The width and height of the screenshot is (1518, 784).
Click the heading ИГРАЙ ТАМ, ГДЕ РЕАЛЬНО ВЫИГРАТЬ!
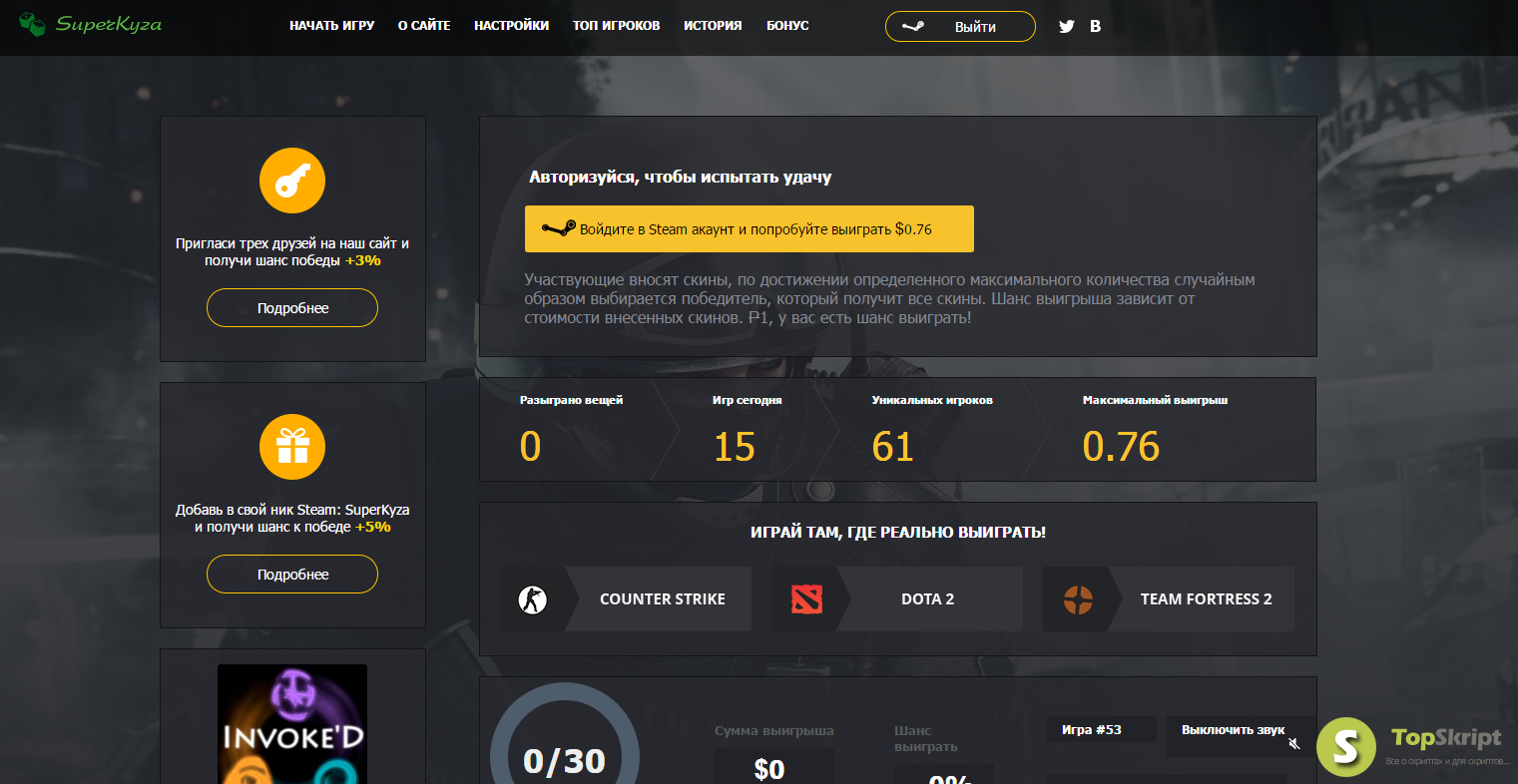coord(898,533)
